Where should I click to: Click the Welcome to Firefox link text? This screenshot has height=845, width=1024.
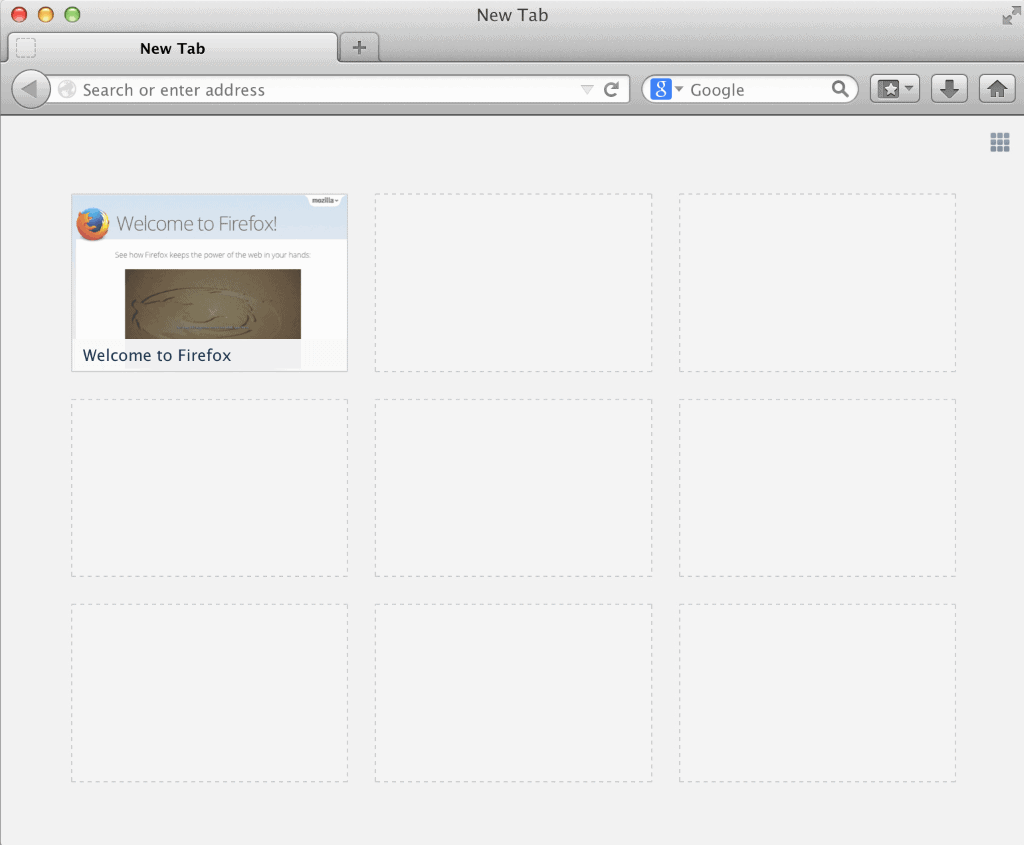coord(156,355)
